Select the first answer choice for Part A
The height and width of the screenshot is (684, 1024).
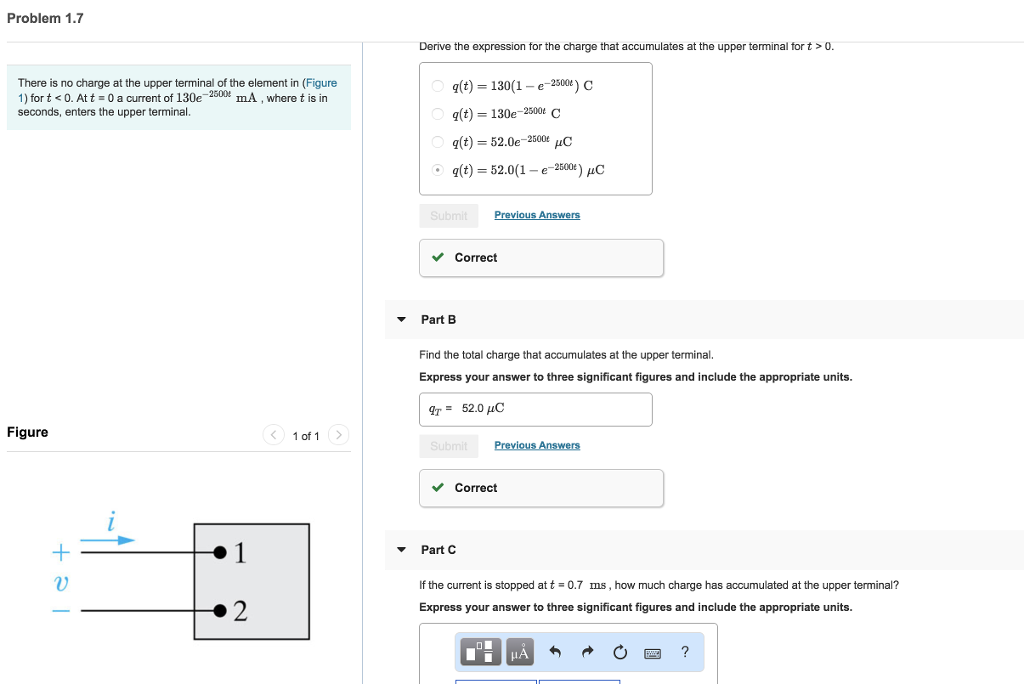[x=438, y=85]
